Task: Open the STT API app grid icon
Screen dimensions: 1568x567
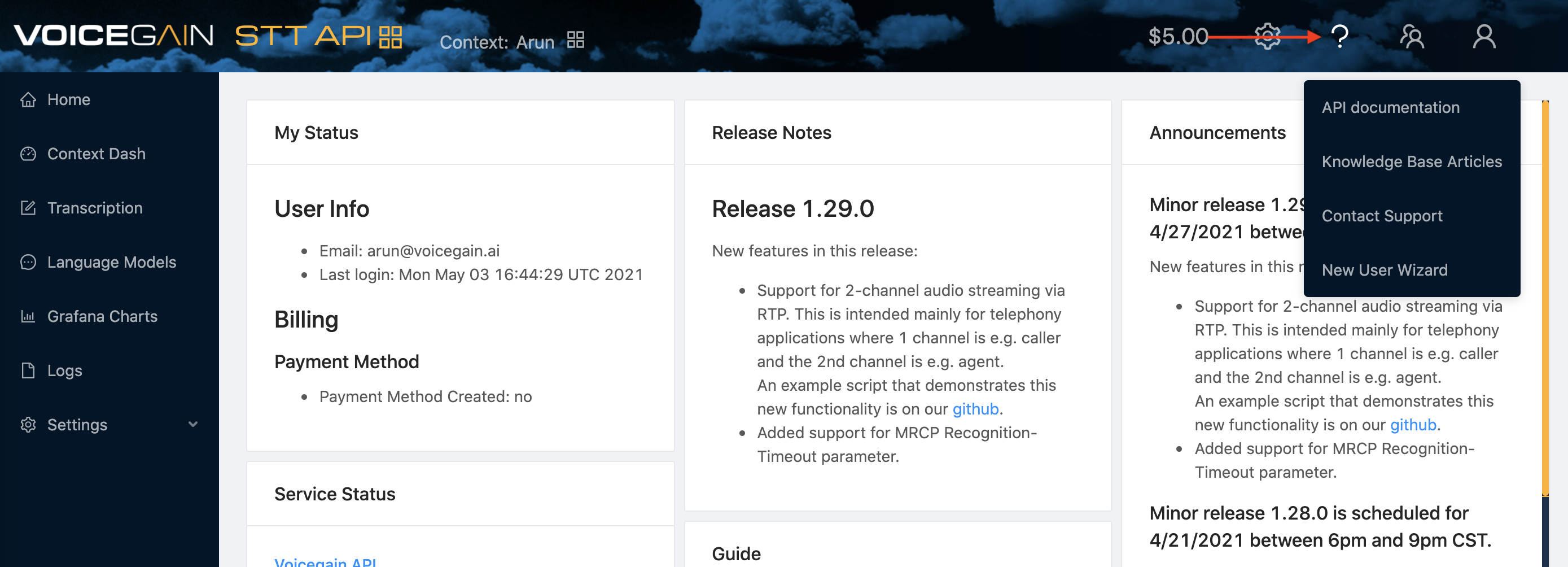Action: click(390, 37)
